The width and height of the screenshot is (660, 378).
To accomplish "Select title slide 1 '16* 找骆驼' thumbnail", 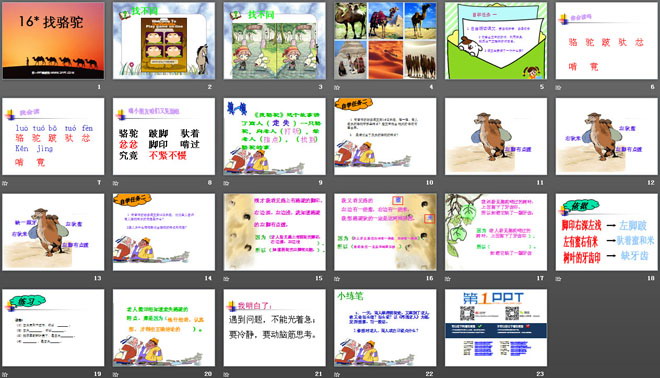I will point(53,40).
